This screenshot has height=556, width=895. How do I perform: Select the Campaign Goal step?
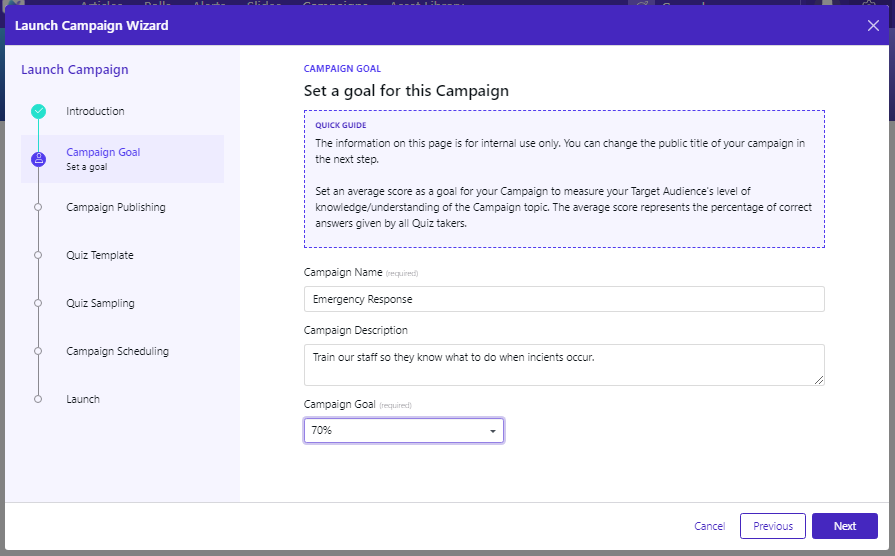pos(123,159)
